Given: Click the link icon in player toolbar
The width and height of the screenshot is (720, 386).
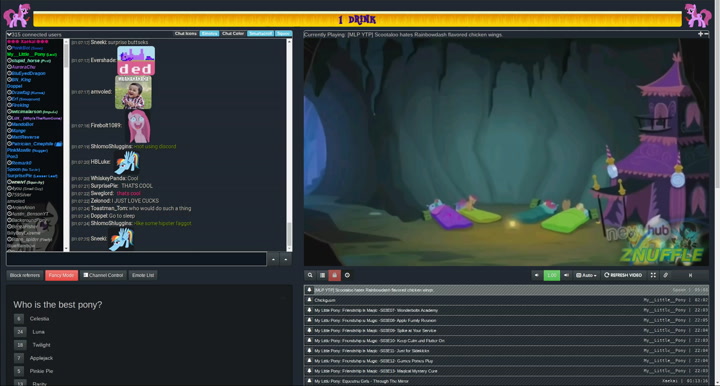Looking at the screenshot, I should (665, 275).
